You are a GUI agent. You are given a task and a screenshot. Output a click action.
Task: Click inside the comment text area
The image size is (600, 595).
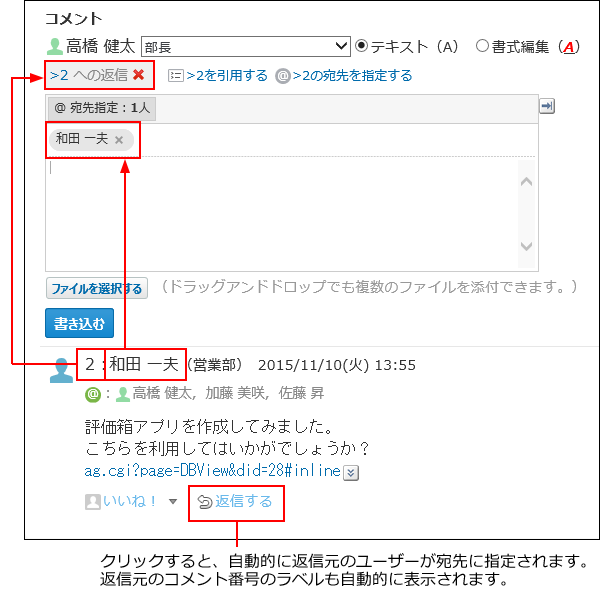pyautogui.click(x=282, y=214)
